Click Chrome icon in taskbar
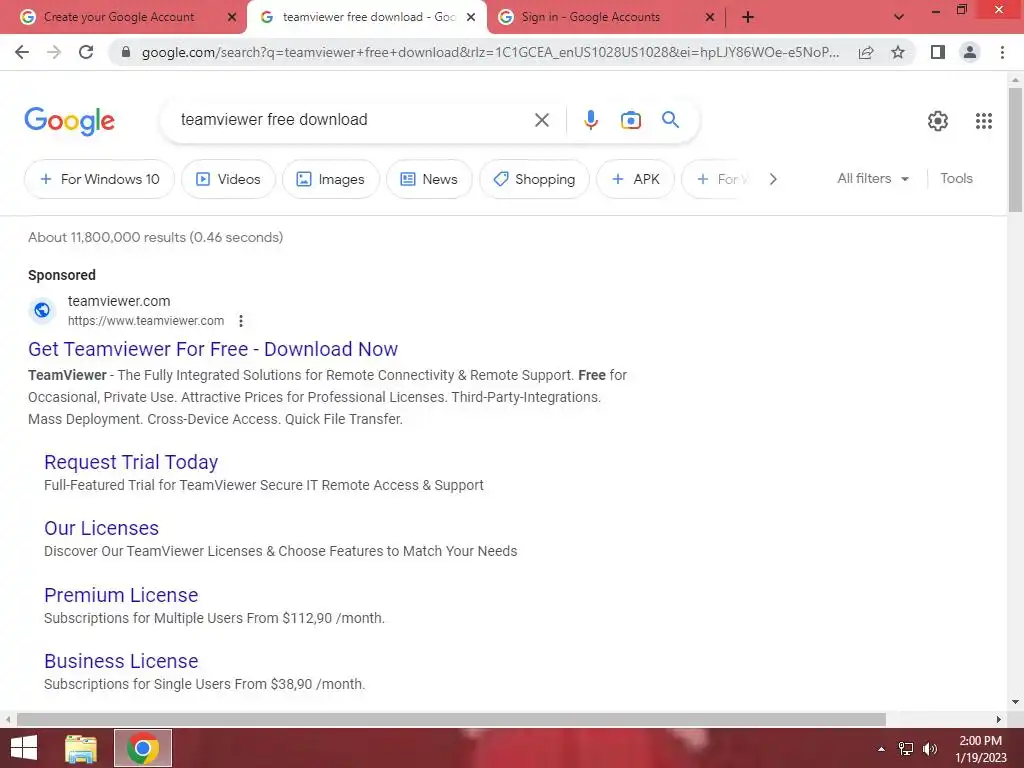The width and height of the screenshot is (1024, 768). (143, 748)
